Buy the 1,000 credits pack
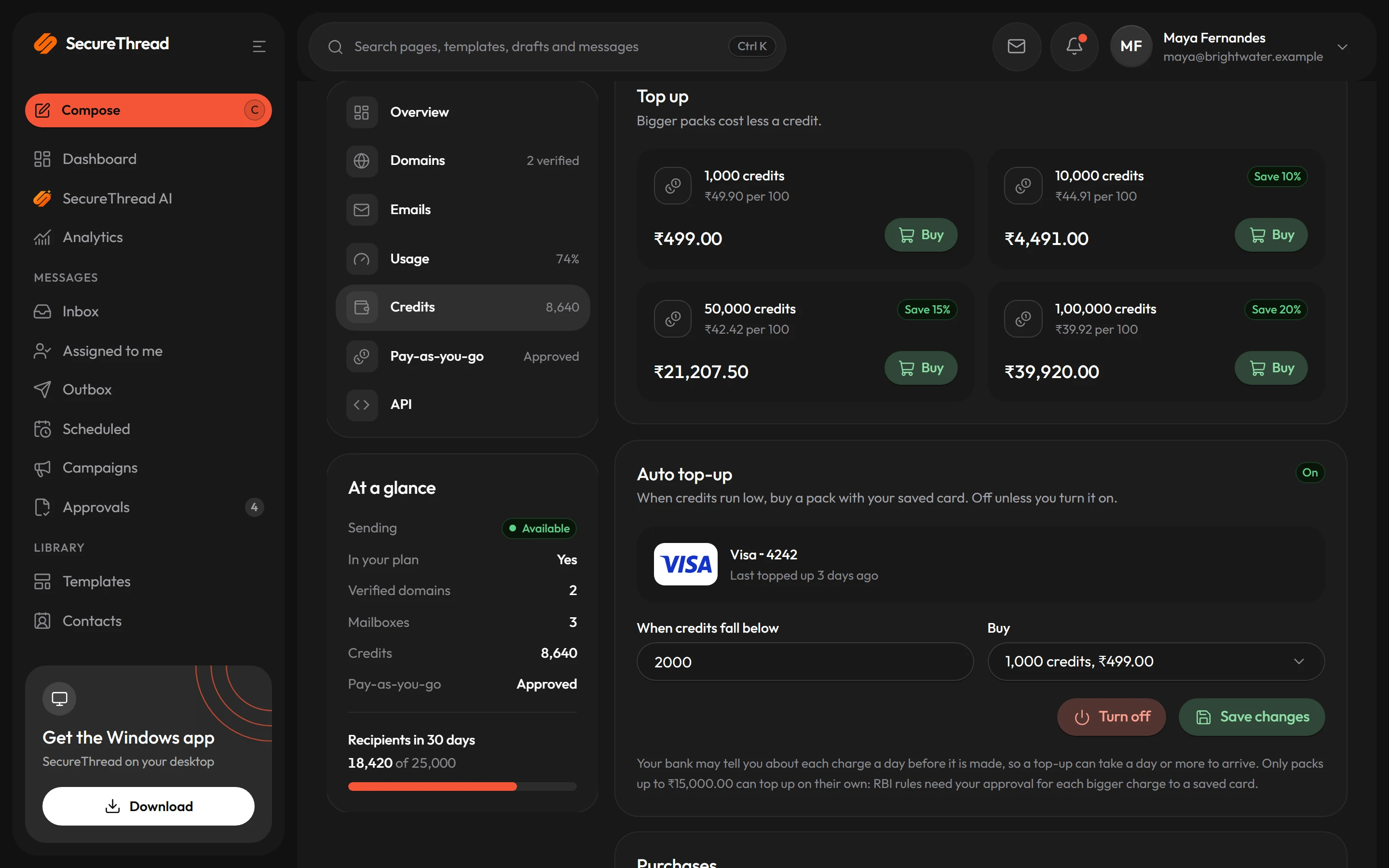Viewport: 1389px width, 868px height. click(921, 235)
